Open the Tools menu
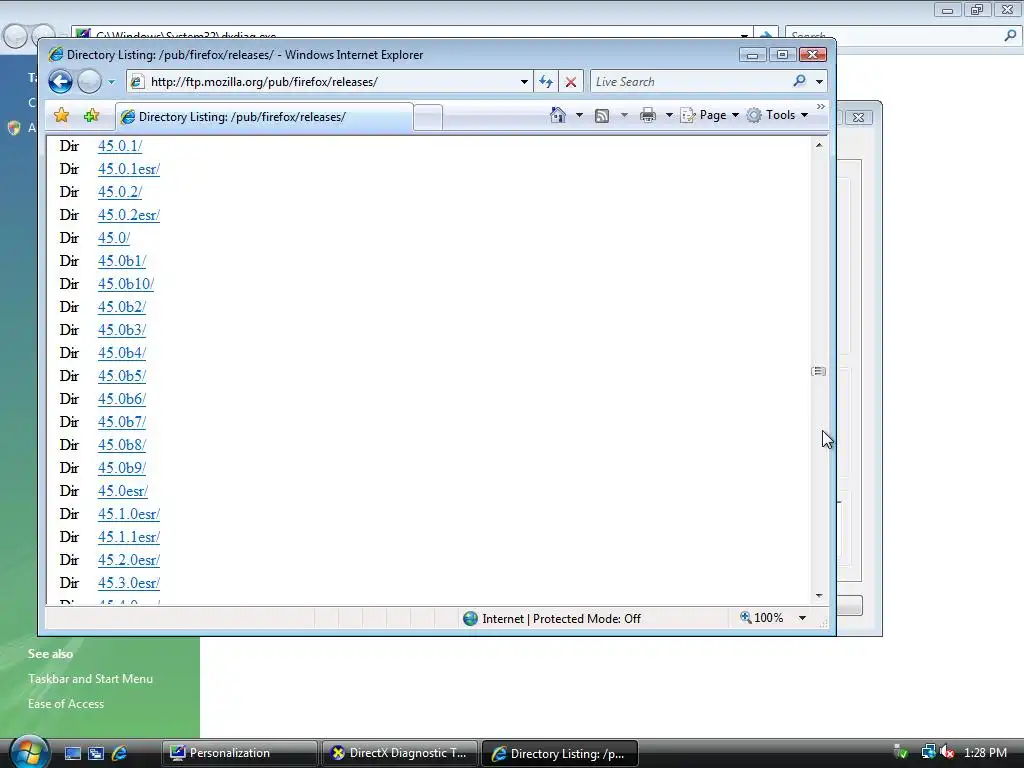Viewport: 1024px width, 768px height. pos(777,115)
